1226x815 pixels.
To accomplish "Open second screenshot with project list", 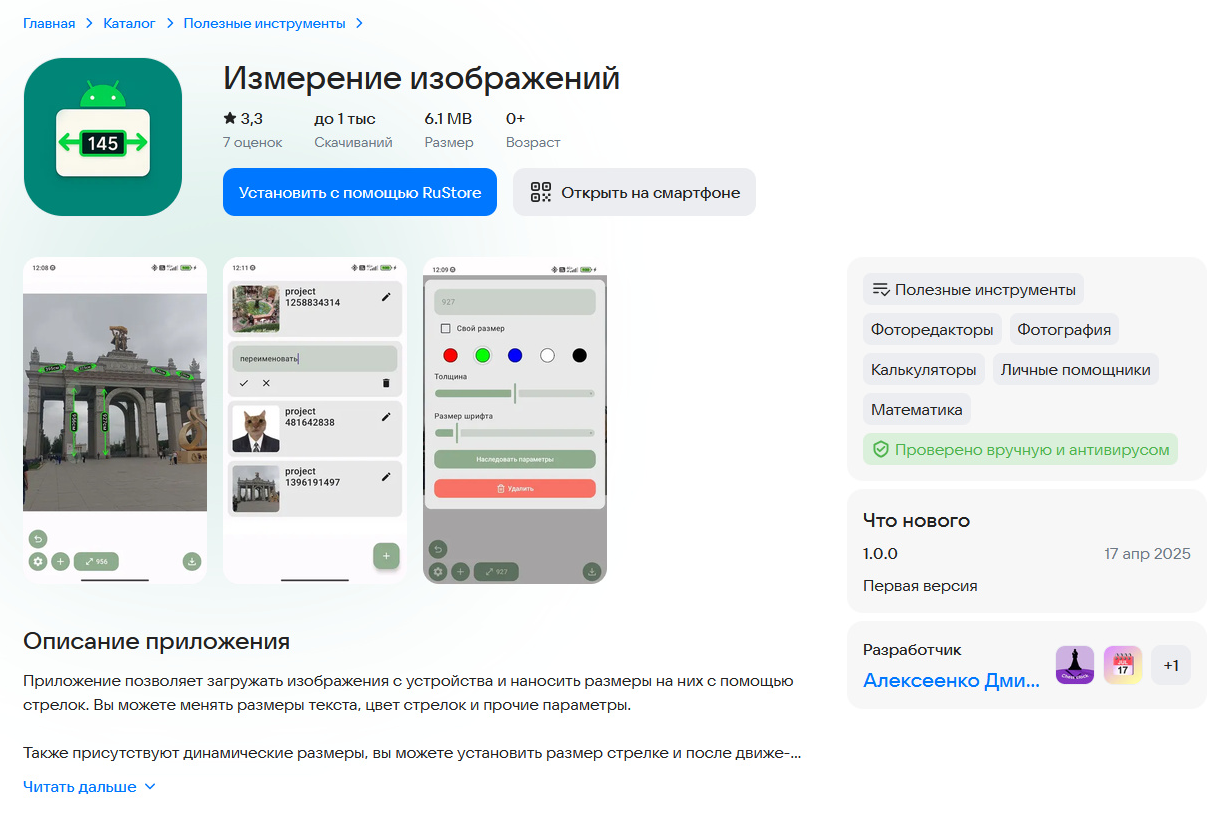I will (315, 420).
